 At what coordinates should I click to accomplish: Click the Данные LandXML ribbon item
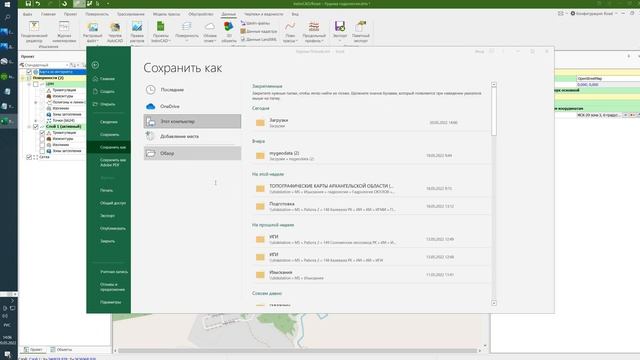(x=259, y=39)
